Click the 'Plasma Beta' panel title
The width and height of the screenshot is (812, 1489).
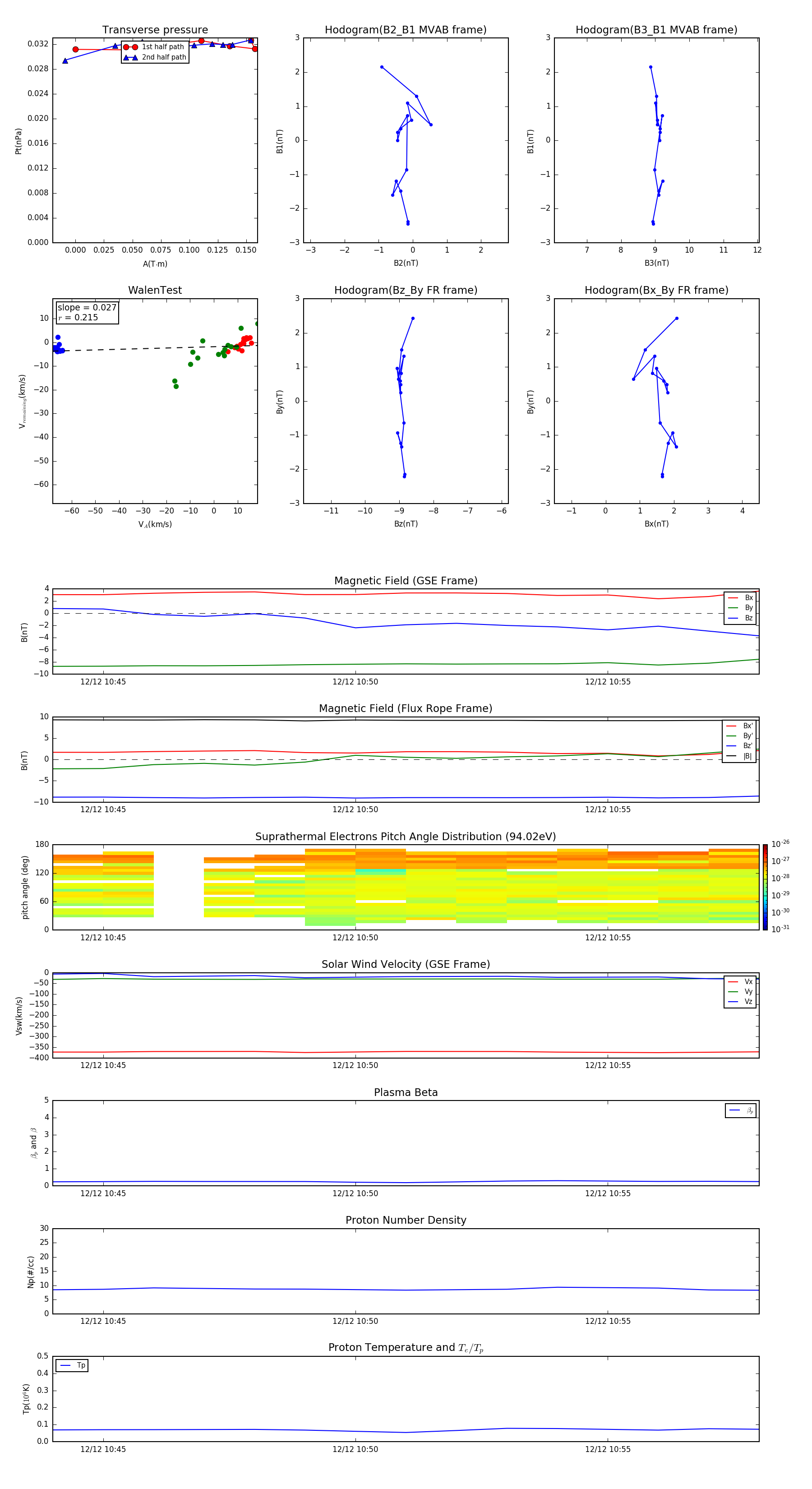406,1092
